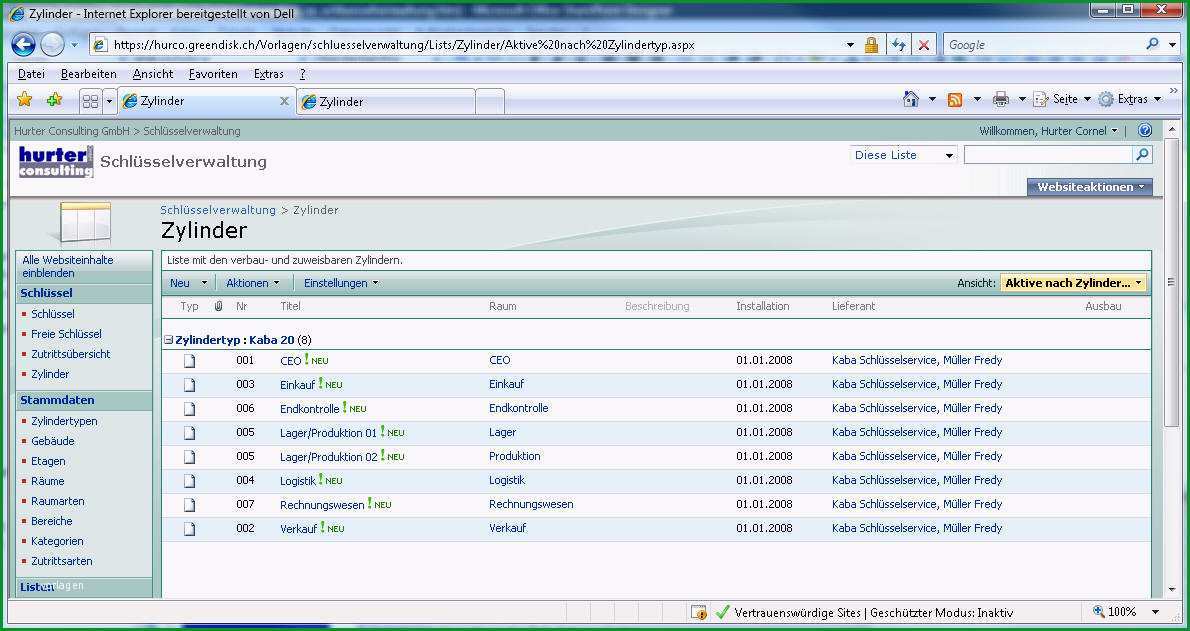The height and width of the screenshot is (631, 1190).
Task: Open the Willkommen Hurter Cornel user menu
Action: [1048, 131]
